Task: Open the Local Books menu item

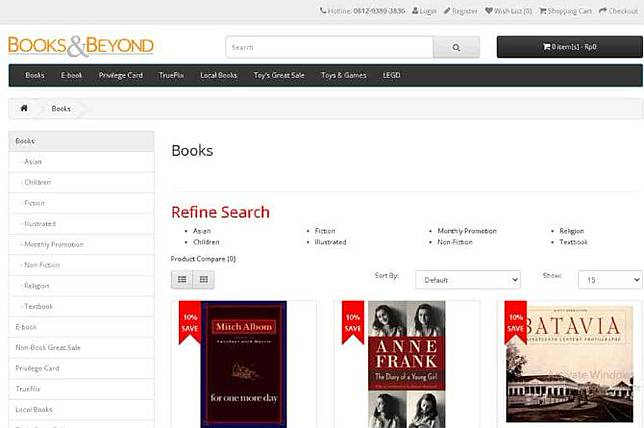Action: [x=218, y=75]
